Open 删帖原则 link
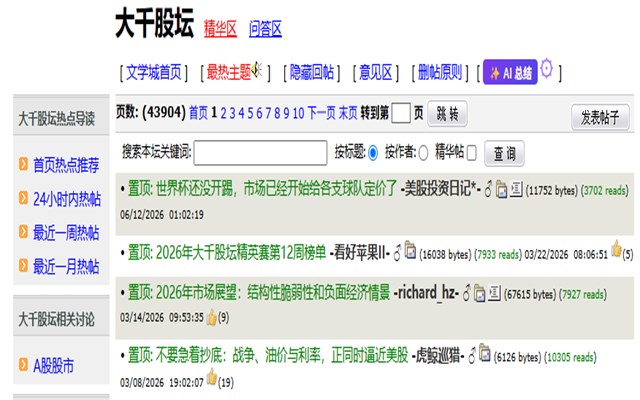Screen dimensions: 640x400 coord(440,73)
